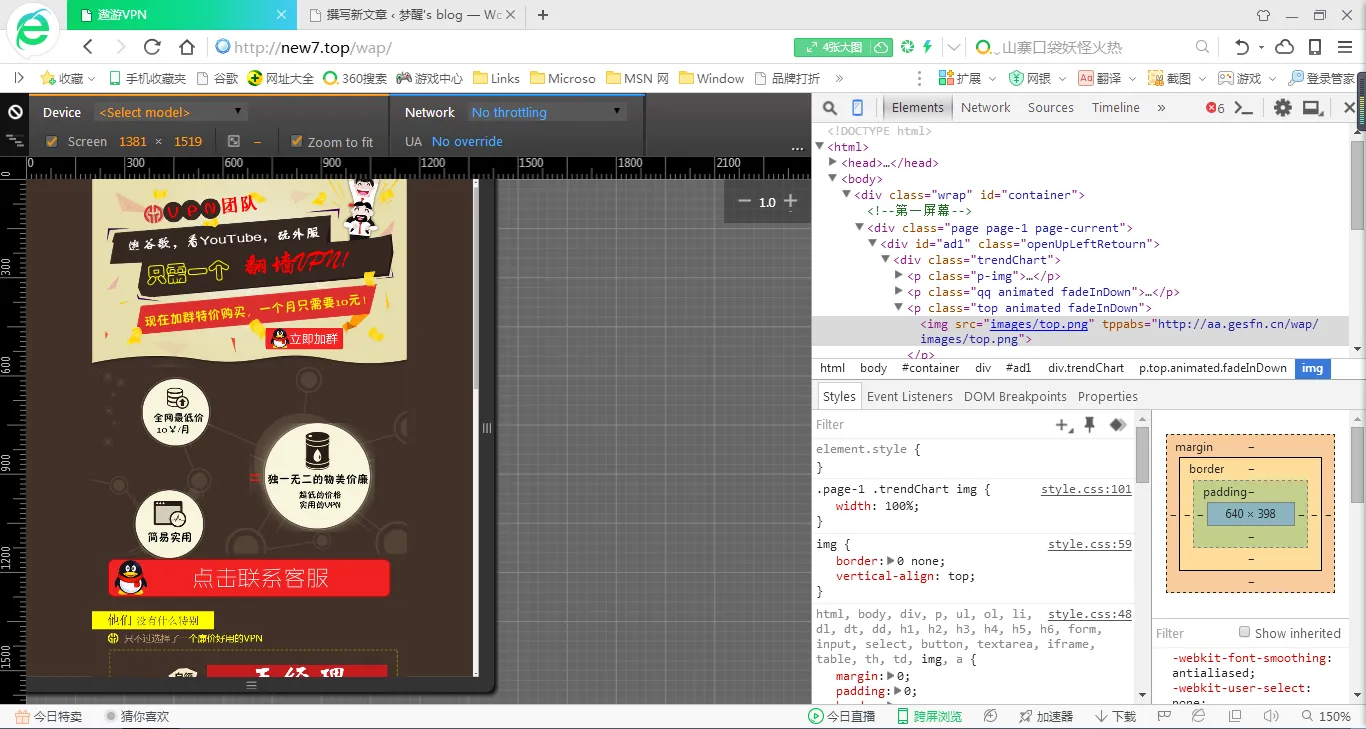This screenshot has width=1366, height=729.
Task: Open style.css:101 source link
Action: coord(1086,489)
